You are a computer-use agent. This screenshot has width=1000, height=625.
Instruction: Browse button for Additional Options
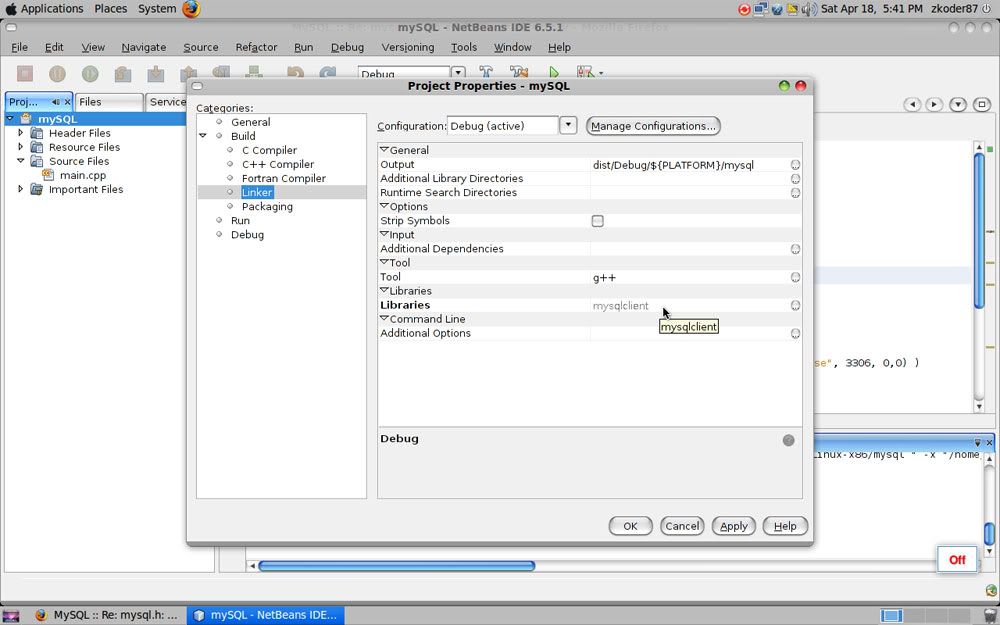pyautogui.click(x=795, y=334)
